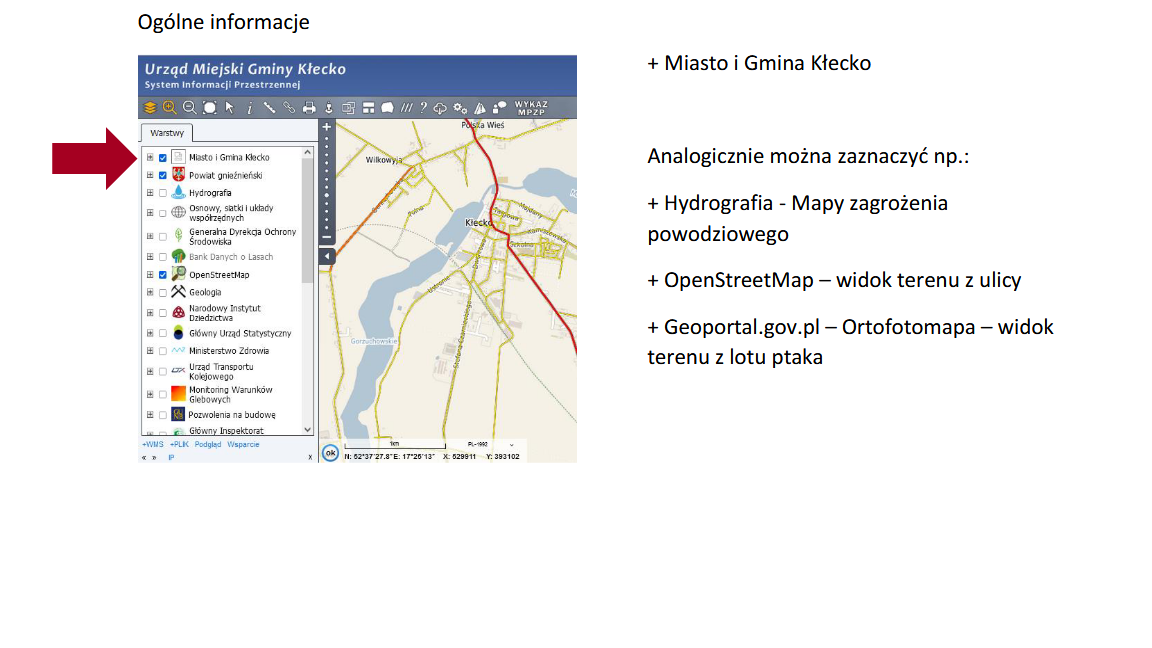Activate the info (i) identify tool
The height and width of the screenshot is (648, 1152).
pyautogui.click(x=250, y=108)
